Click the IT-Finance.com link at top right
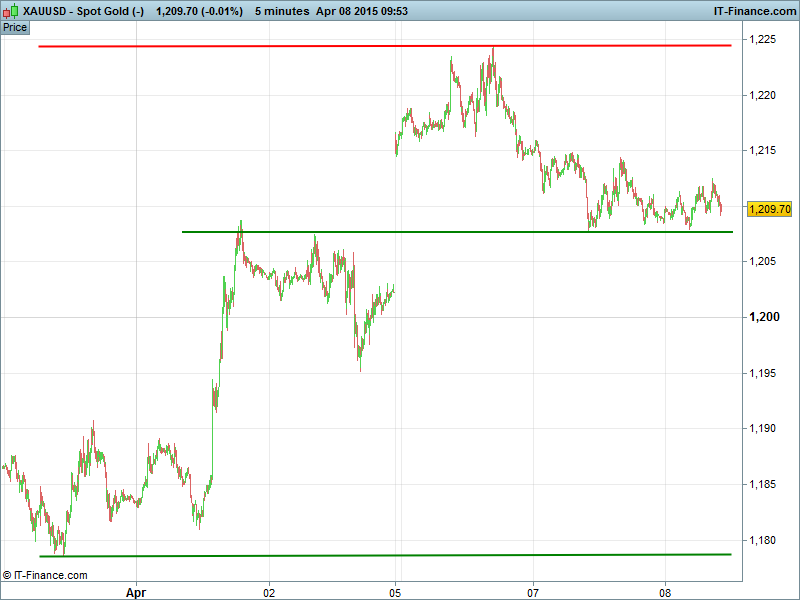This screenshot has width=800, height=600. (x=753, y=11)
